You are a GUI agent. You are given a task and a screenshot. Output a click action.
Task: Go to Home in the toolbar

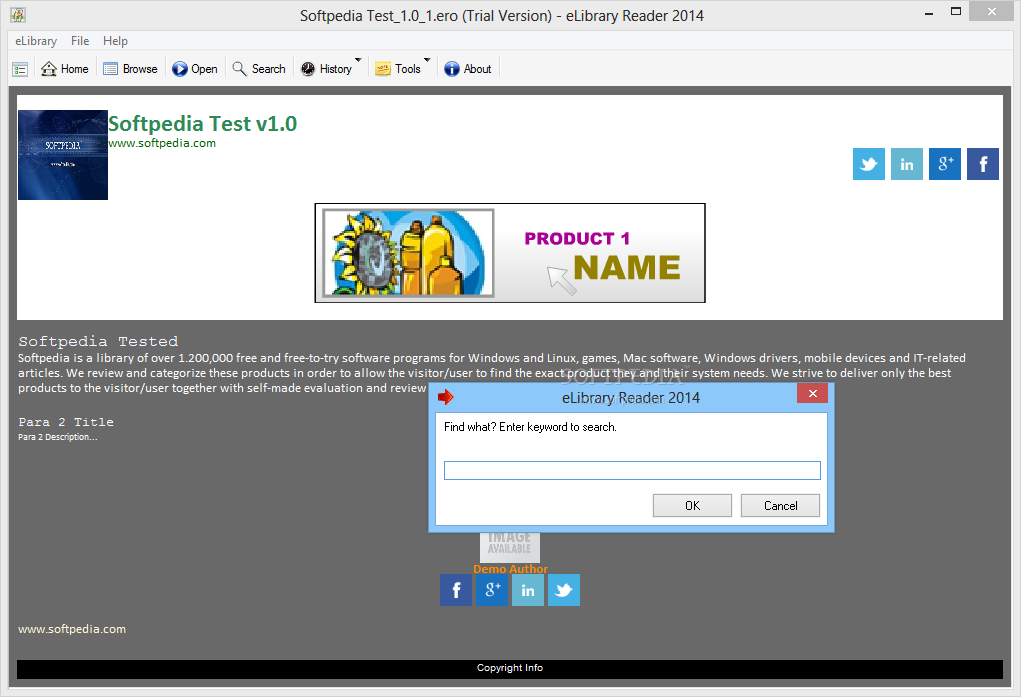pyautogui.click(x=64, y=69)
